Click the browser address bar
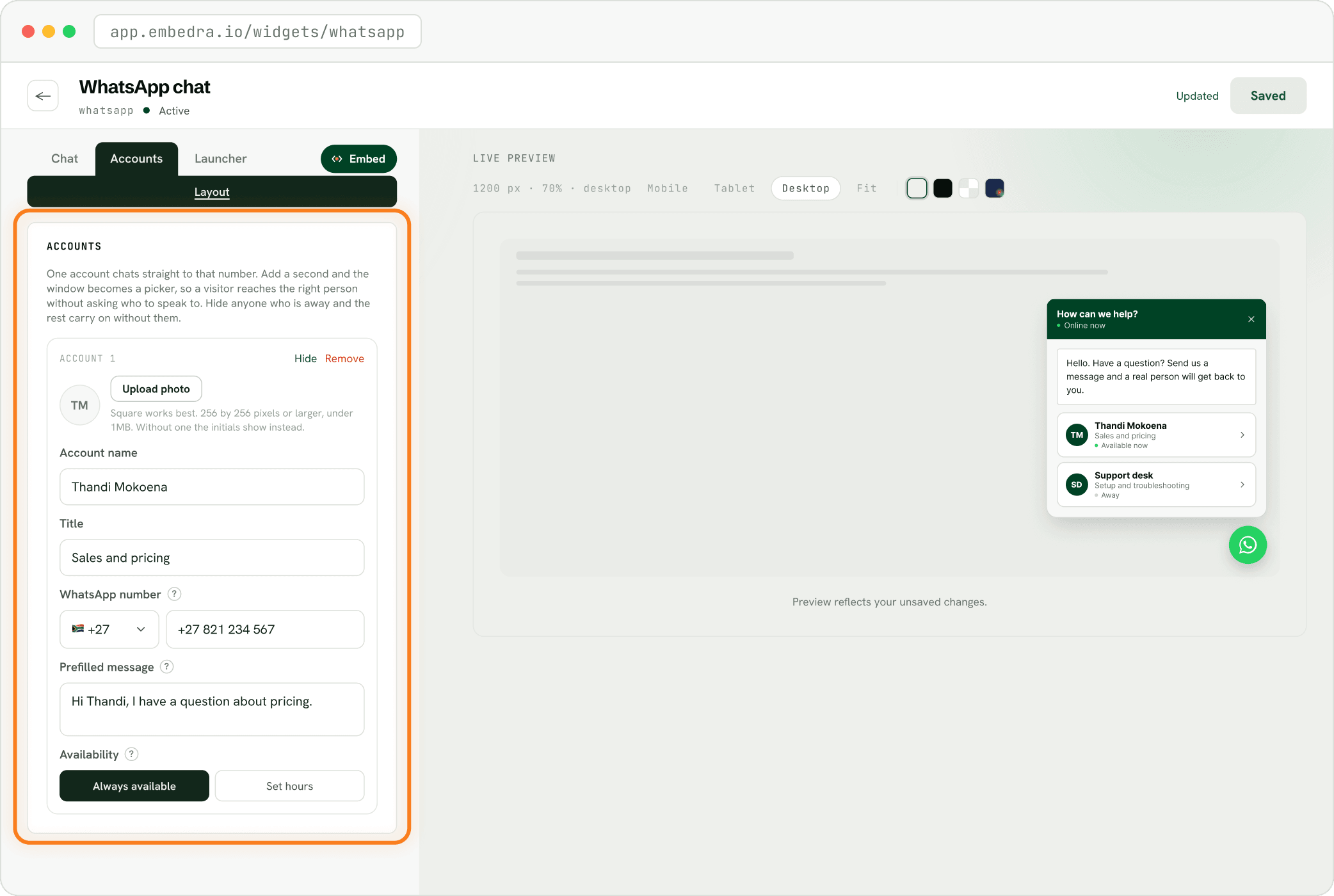Screen dimensions: 1334x896 (257, 31)
